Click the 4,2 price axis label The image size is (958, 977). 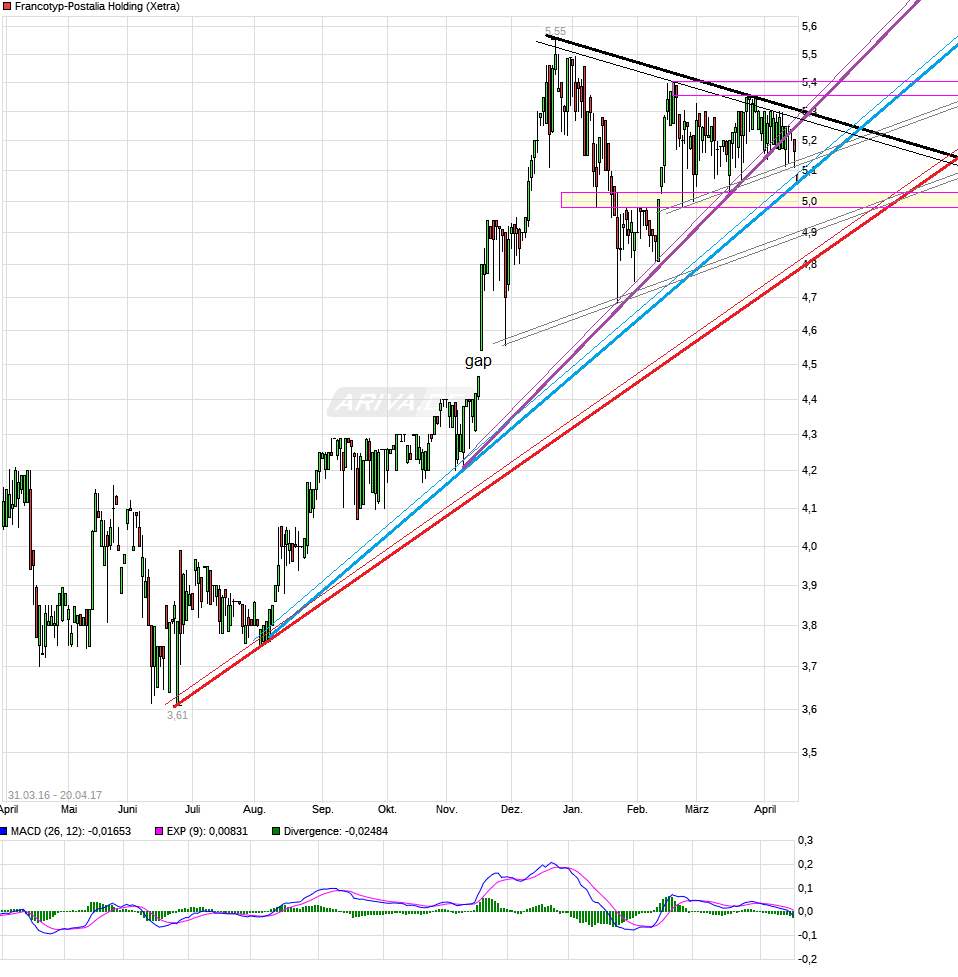[809, 470]
